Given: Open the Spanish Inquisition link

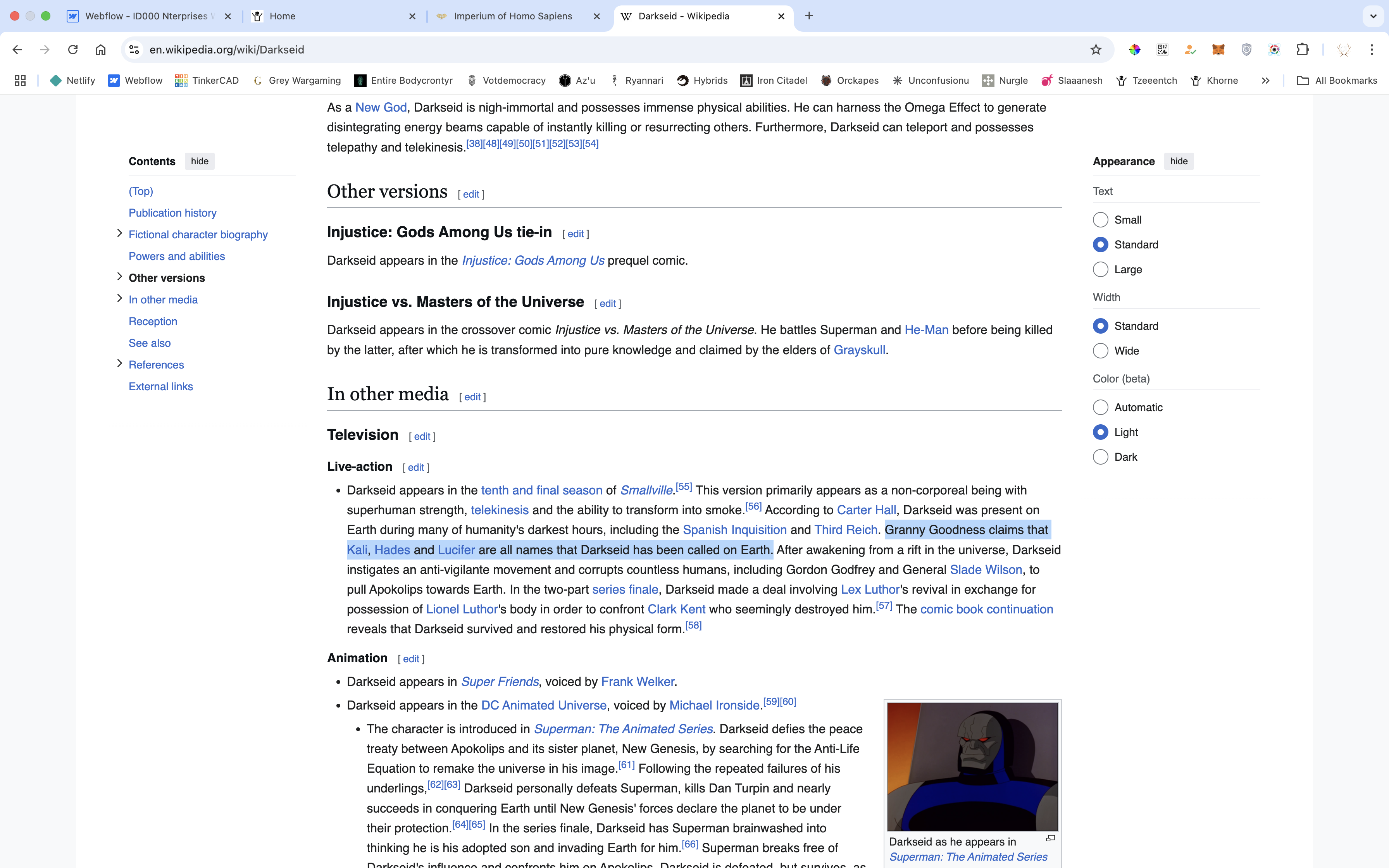Looking at the screenshot, I should (734, 530).
